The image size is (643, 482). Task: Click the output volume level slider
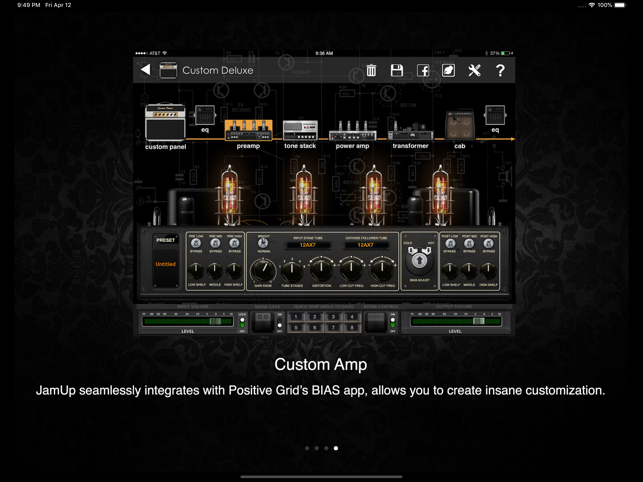point(455,321)
